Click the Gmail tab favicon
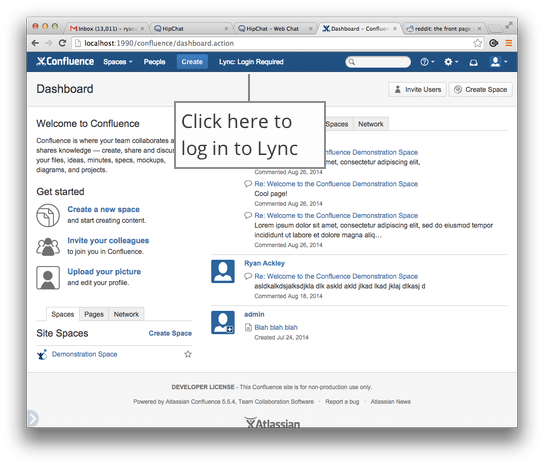 [x=73, y=29]
